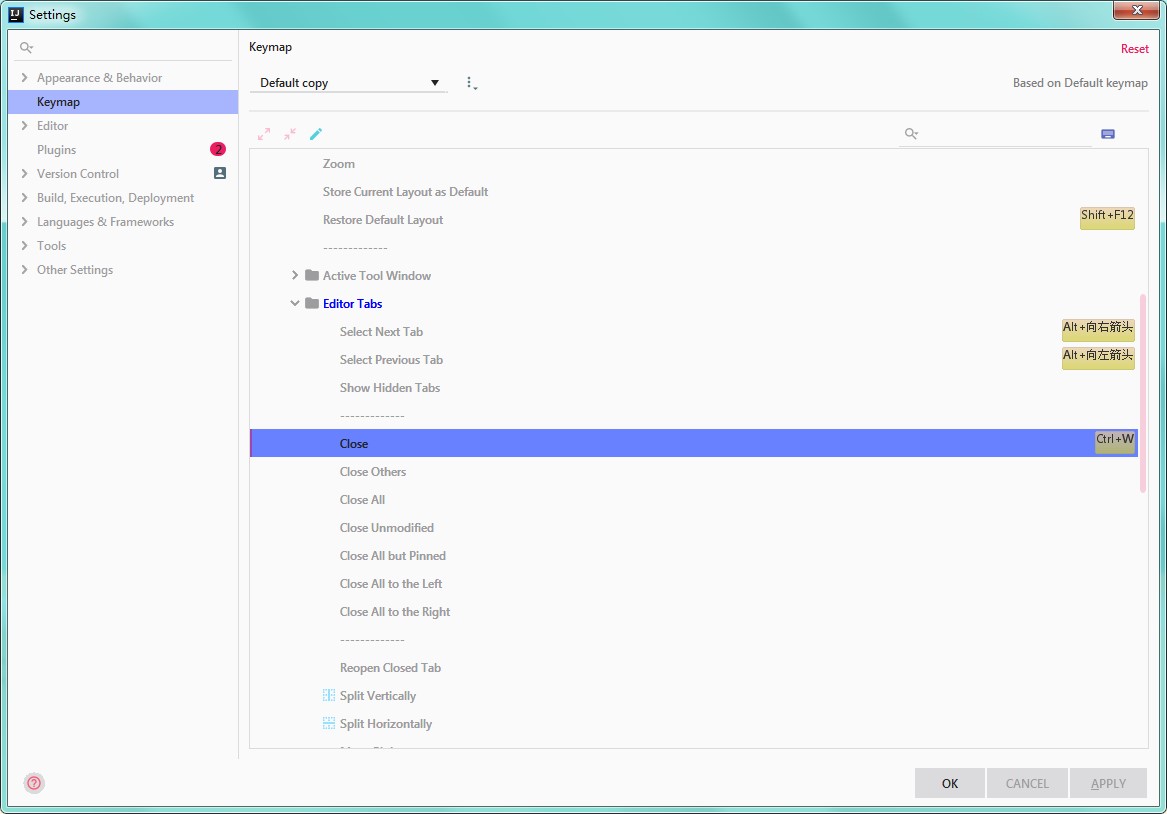The image size is (1167, 814).
Task: Select Keymap in the settings sidebar
Action: (123, 102)
